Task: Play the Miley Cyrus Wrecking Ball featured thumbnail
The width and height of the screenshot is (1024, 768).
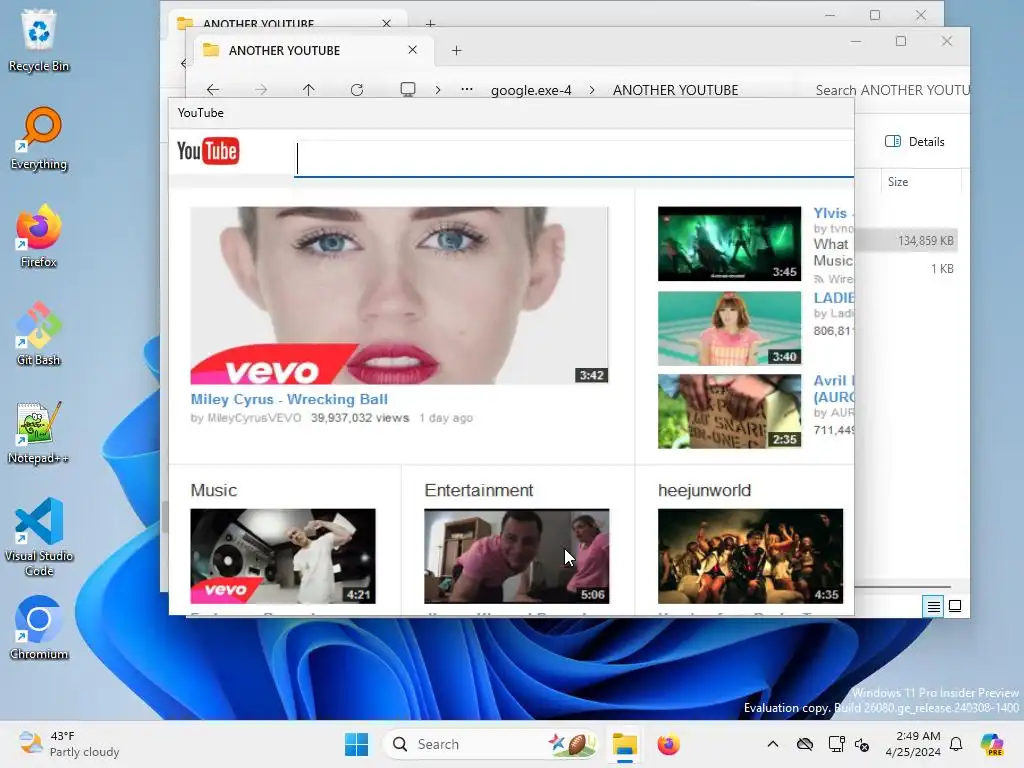Action: point(399,295)
